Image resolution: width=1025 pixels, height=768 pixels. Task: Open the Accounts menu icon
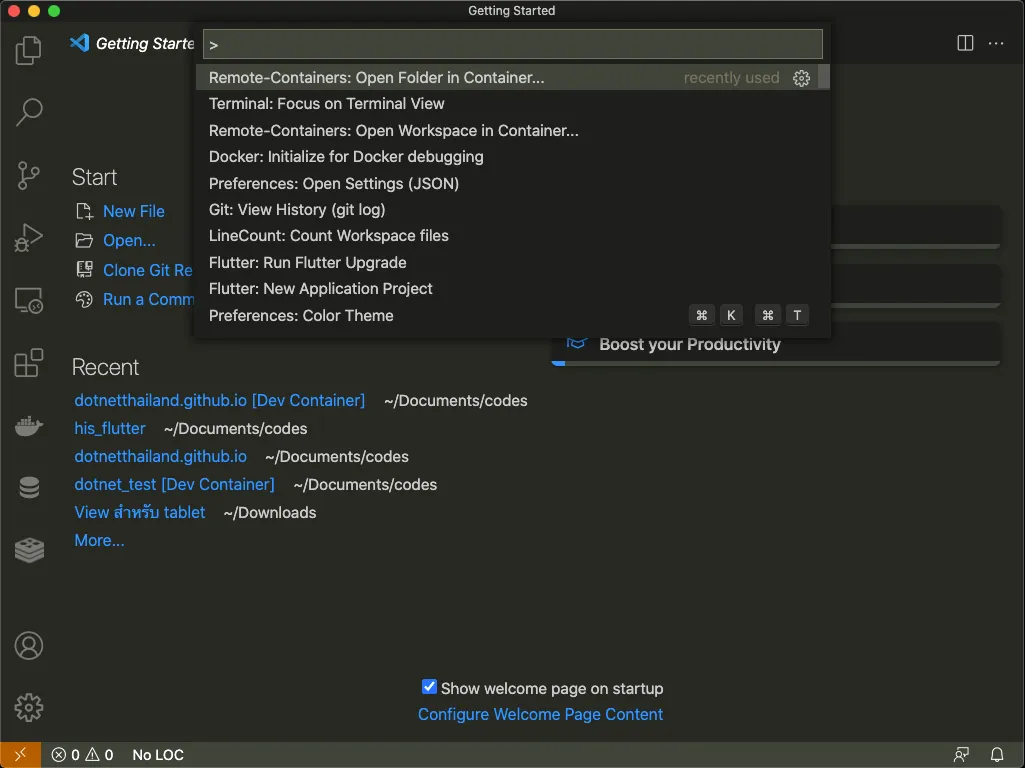point(28,646)
